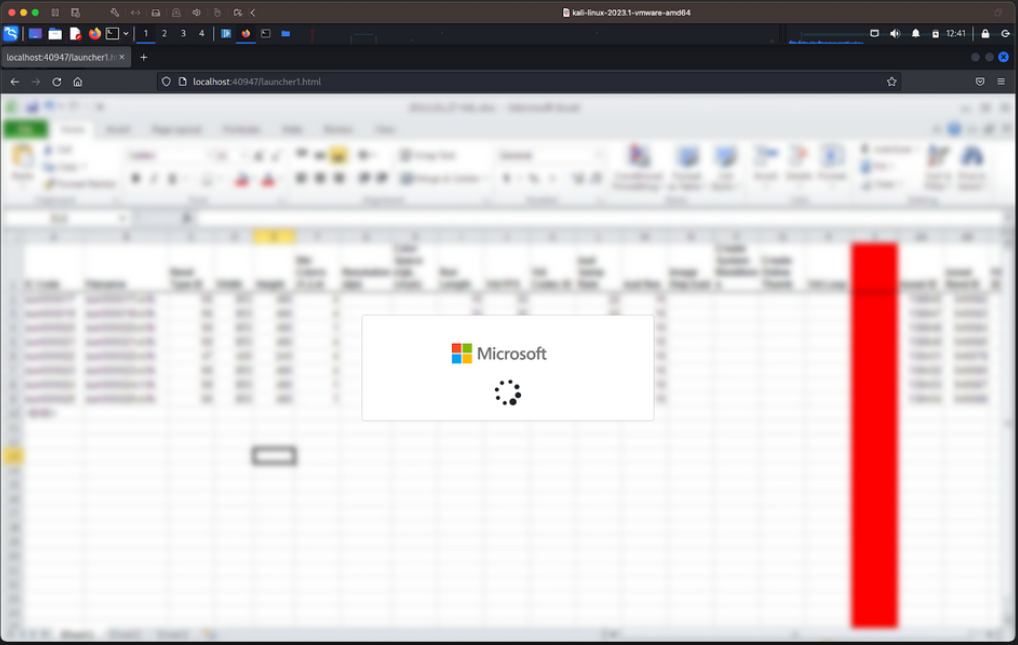Click the page info icon in URL bar

click(182, 82)
